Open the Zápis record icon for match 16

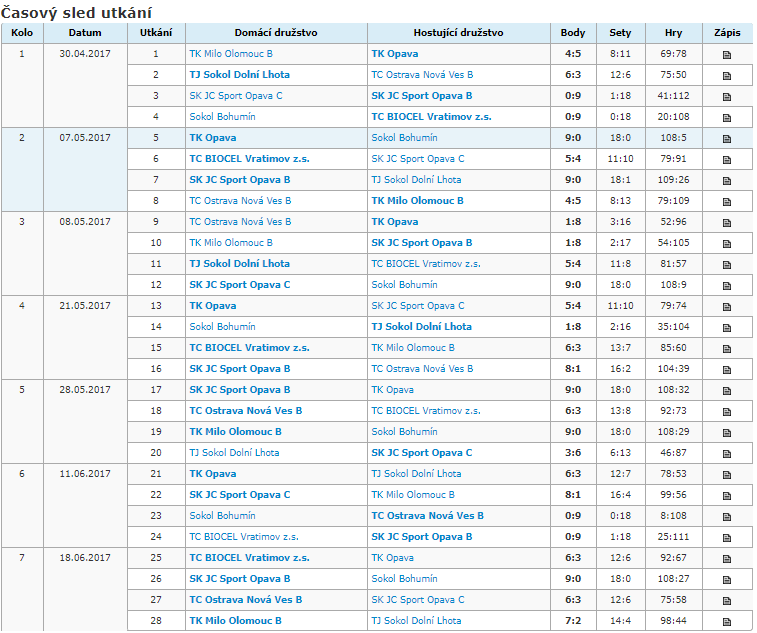tap(727, 369)
